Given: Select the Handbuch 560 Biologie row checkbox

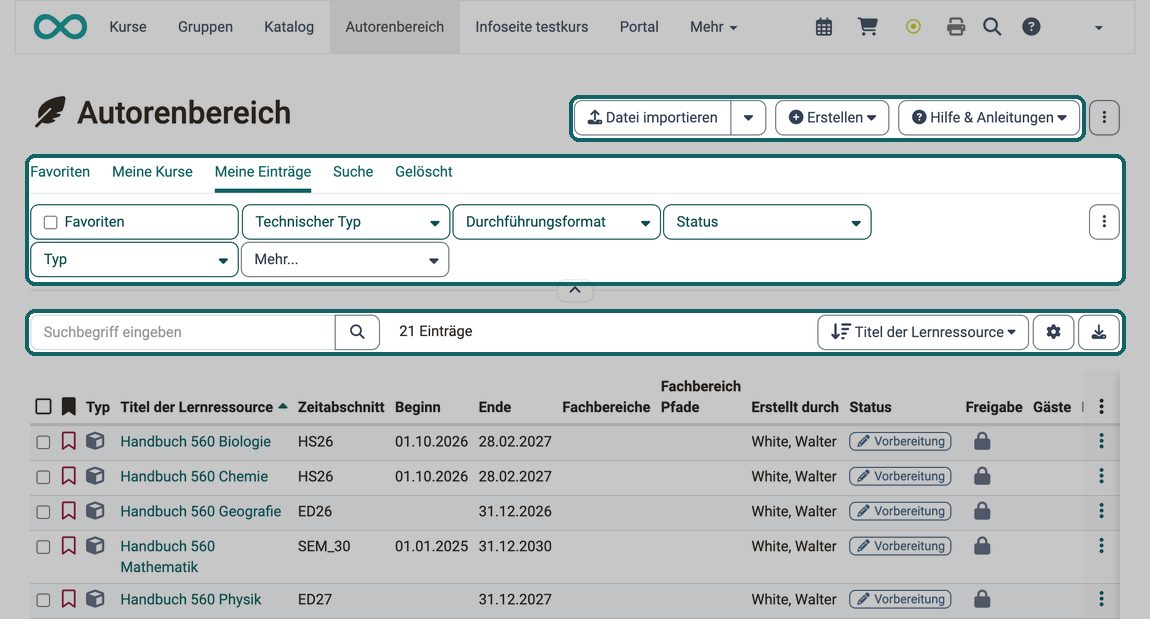Looking at the screenshot, I should click(x=43, y=442).
